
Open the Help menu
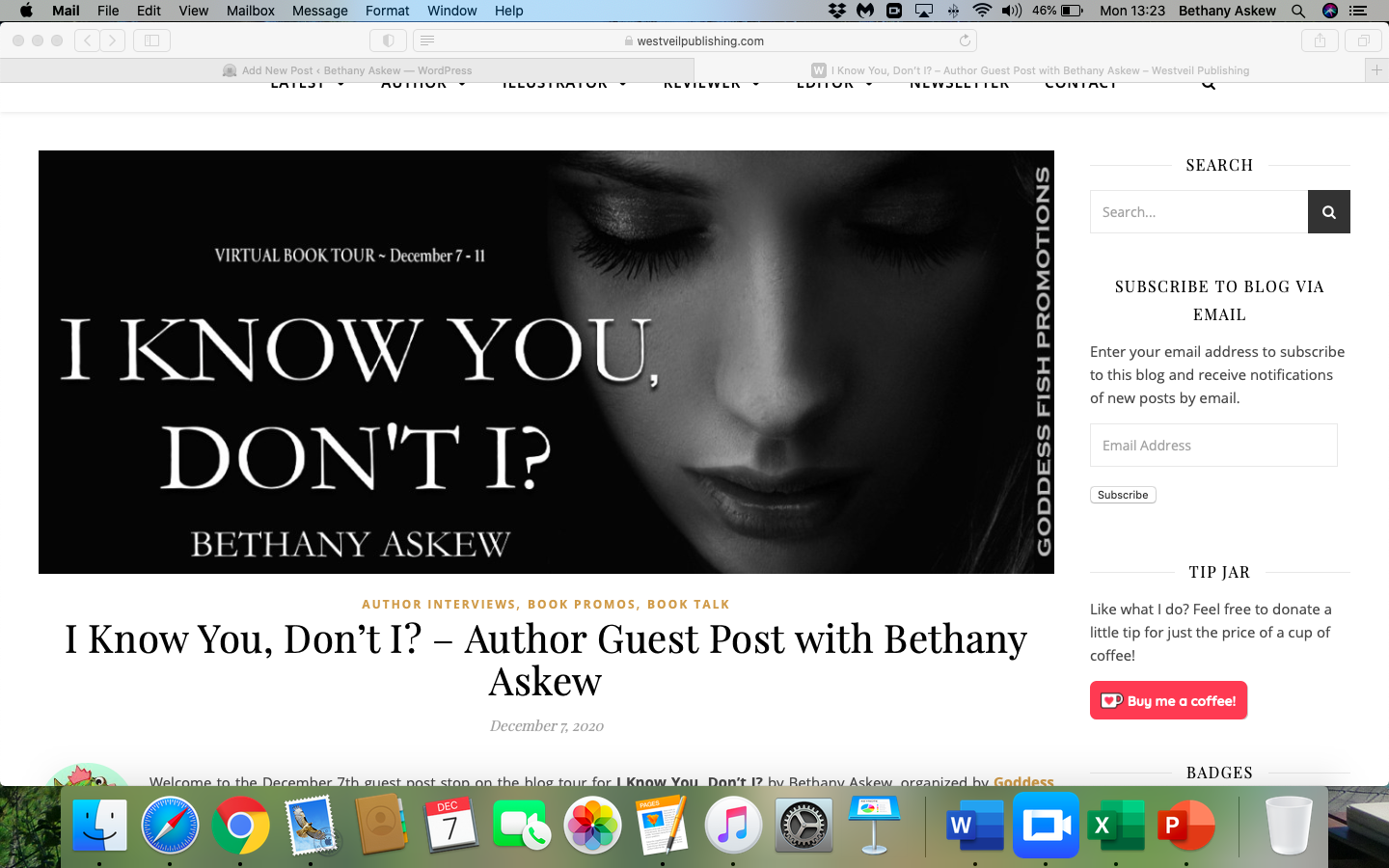coord(508,11)
